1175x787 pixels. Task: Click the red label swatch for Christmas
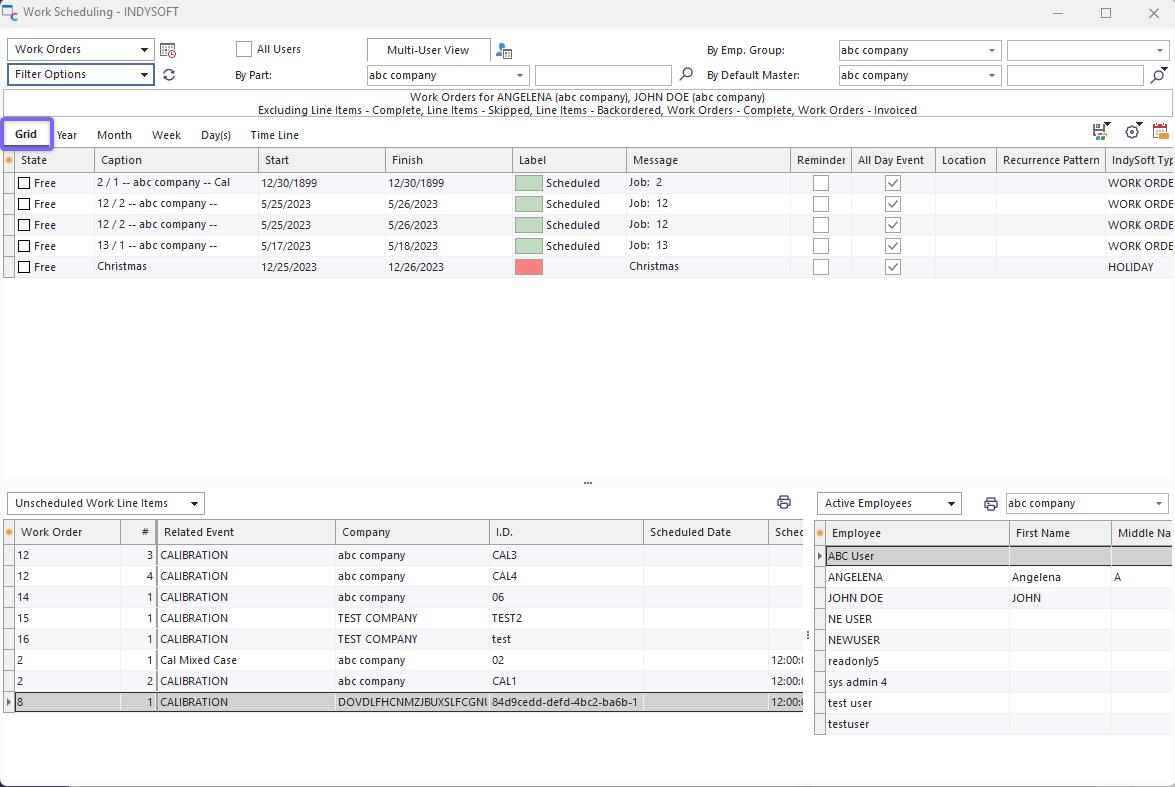pyautogui.click(x=528, y=267)
